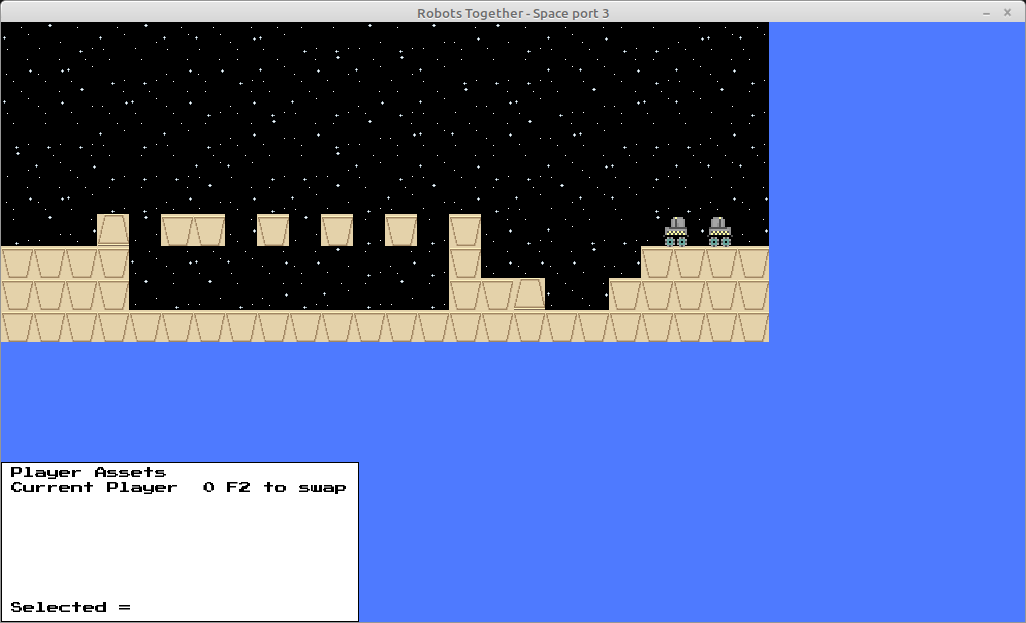Click the "Current Player" label
Image resolution: width=1026 pixels, height=623 pixels.
[93, 487]
